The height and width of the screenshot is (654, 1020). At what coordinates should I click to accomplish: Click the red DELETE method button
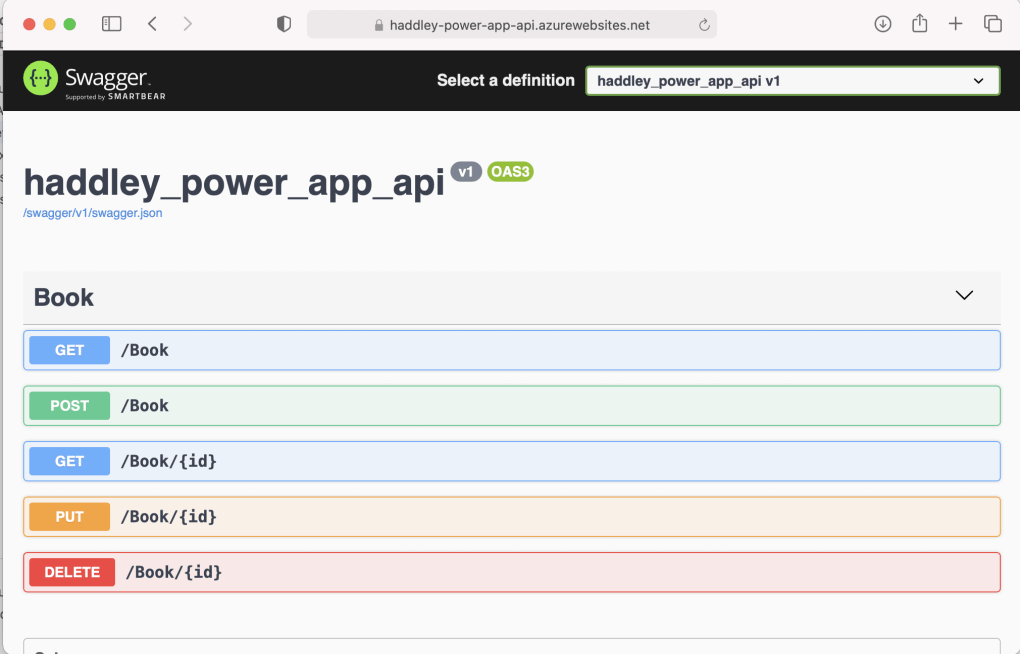(x=72, y=572)
